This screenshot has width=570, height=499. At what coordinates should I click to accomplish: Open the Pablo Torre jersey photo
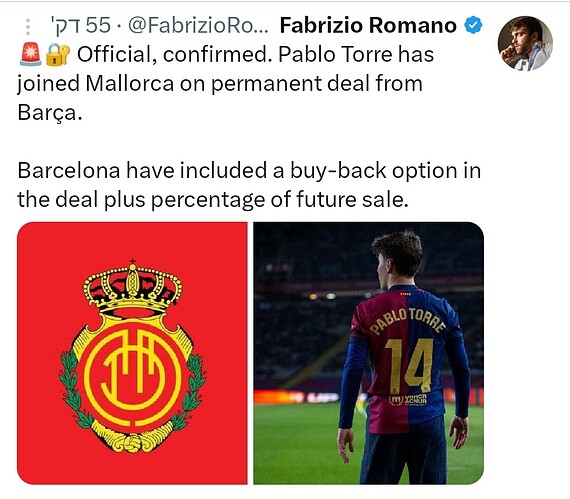(x=369, y=353)
